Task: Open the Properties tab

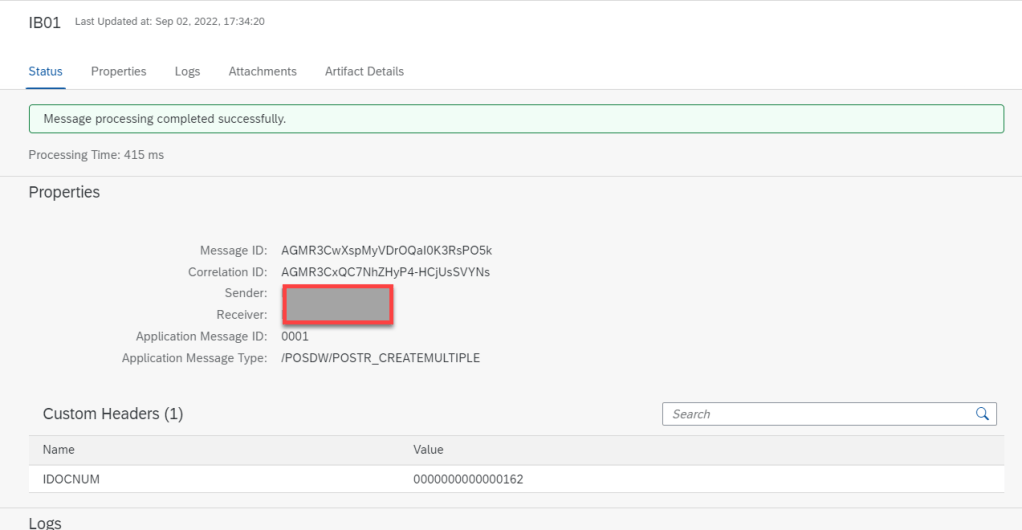Action: (119, 71)
